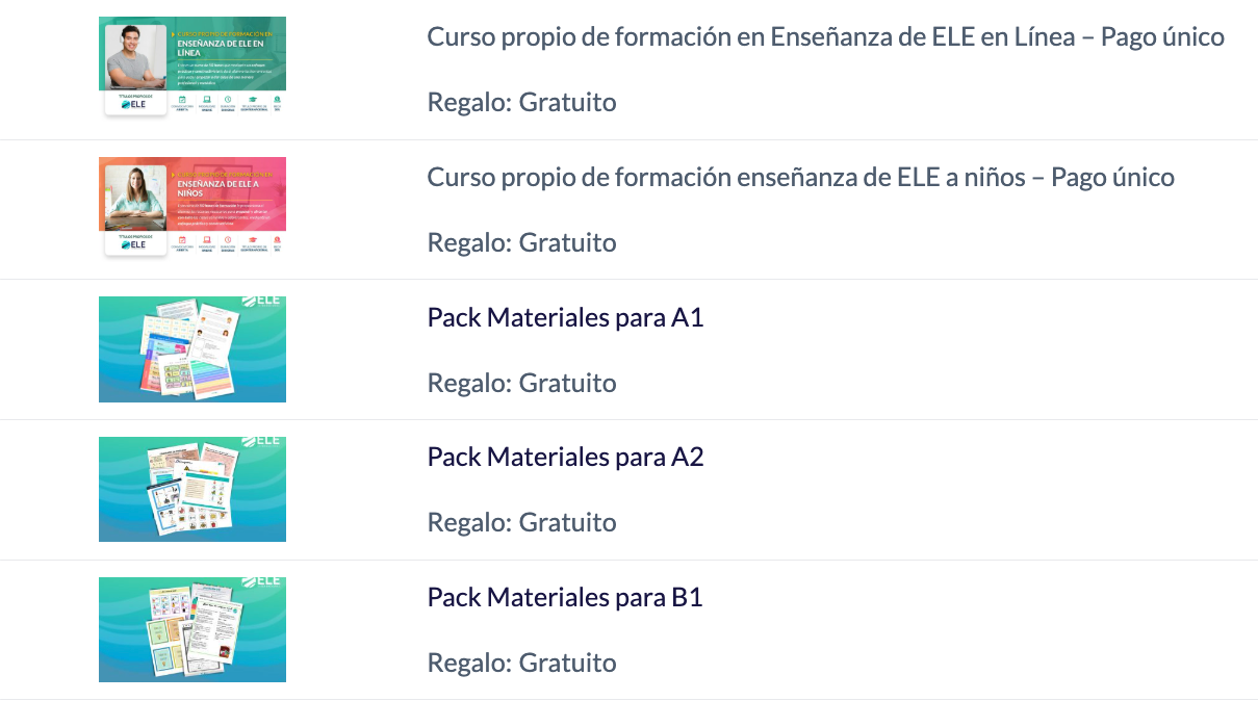1258x702 pixels.
Task: Select the 'Pack Materiales para A2' title
Action: coord(565,457)
